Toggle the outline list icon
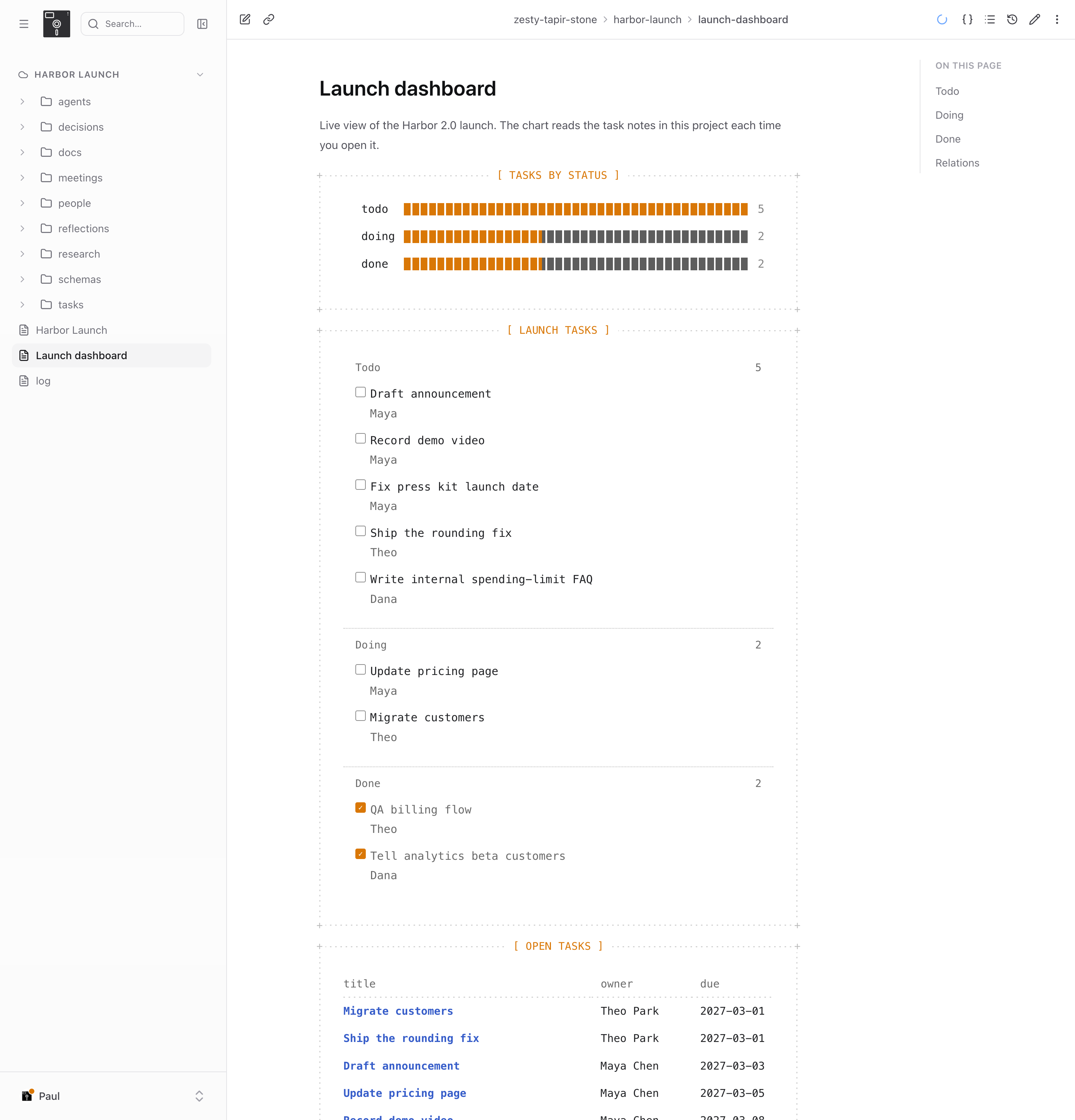 (990, 19)
